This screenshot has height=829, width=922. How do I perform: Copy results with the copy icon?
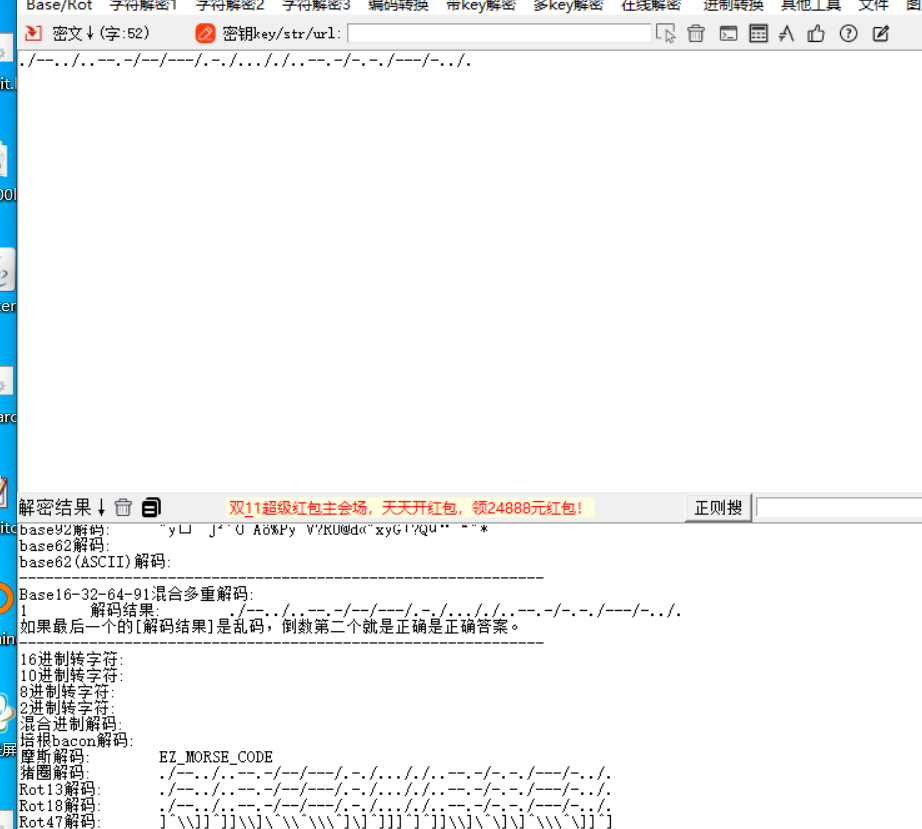pos(150,506)
